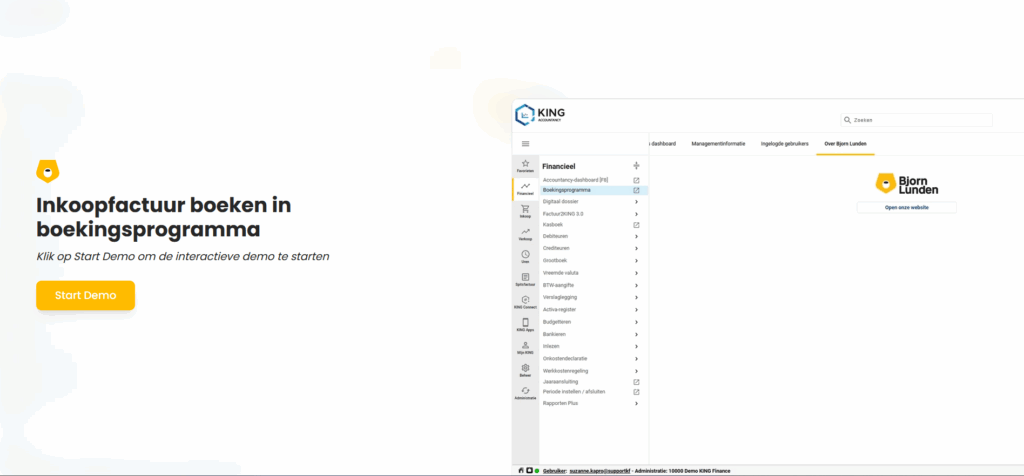1024x476 pixels.
Task: Open the Mijn KING user icon
Action: point(525,348)
